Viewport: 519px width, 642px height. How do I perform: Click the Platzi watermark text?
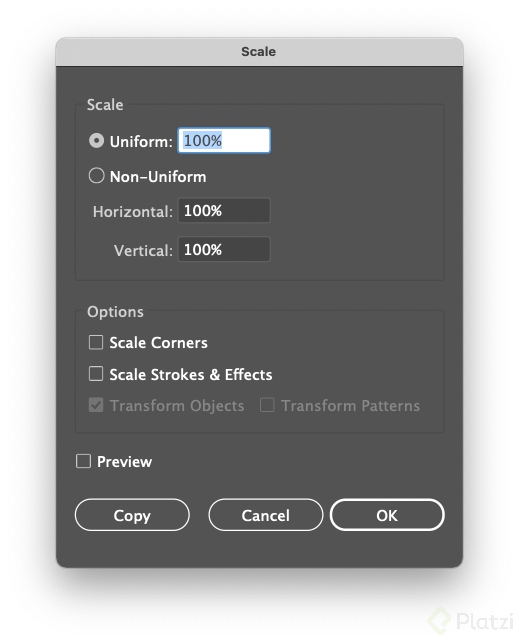coord(485,621)
